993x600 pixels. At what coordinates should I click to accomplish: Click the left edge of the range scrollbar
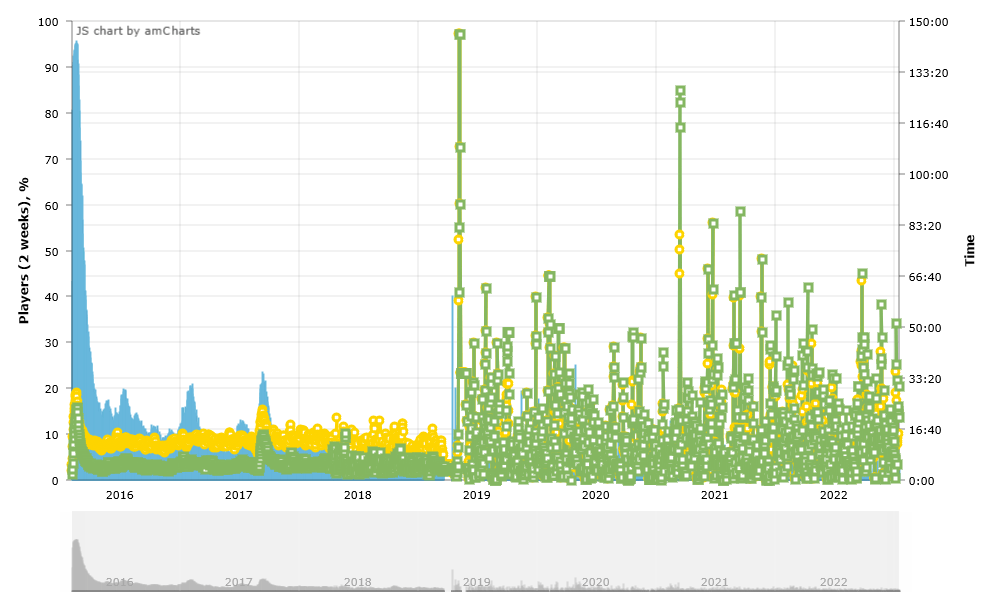coord(71,551)
